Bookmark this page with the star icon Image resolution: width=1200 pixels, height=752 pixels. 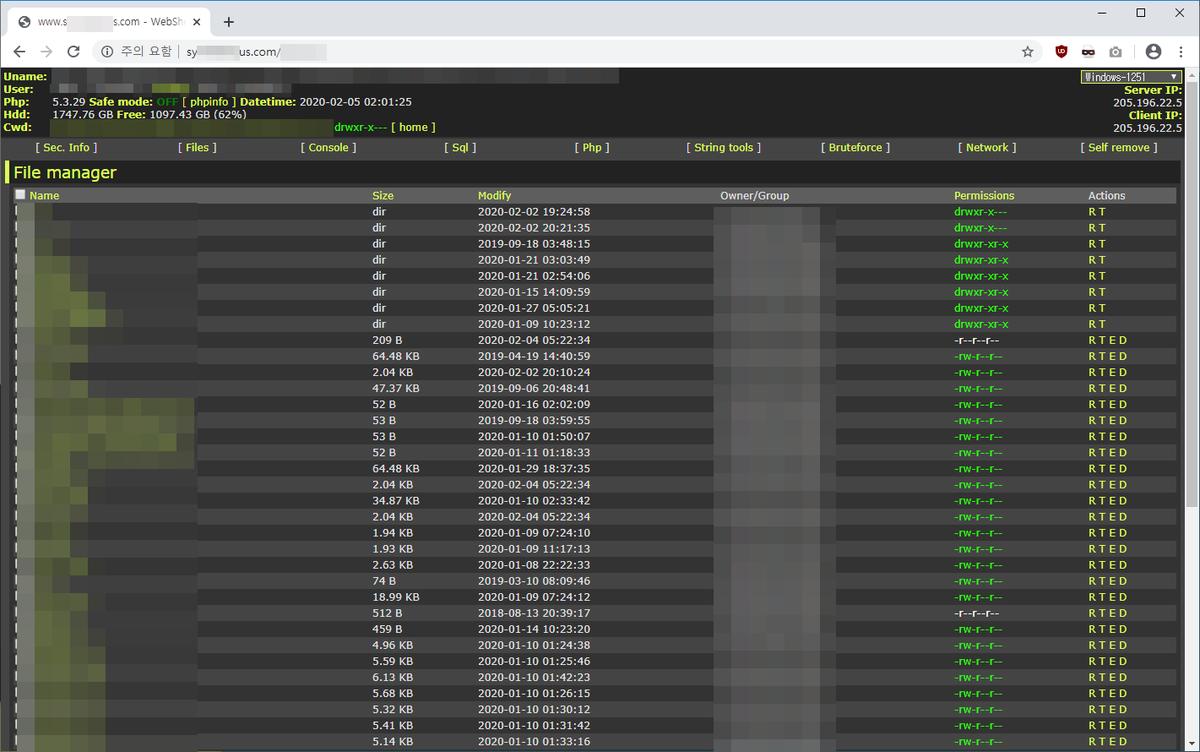[x=1027, y=52]
